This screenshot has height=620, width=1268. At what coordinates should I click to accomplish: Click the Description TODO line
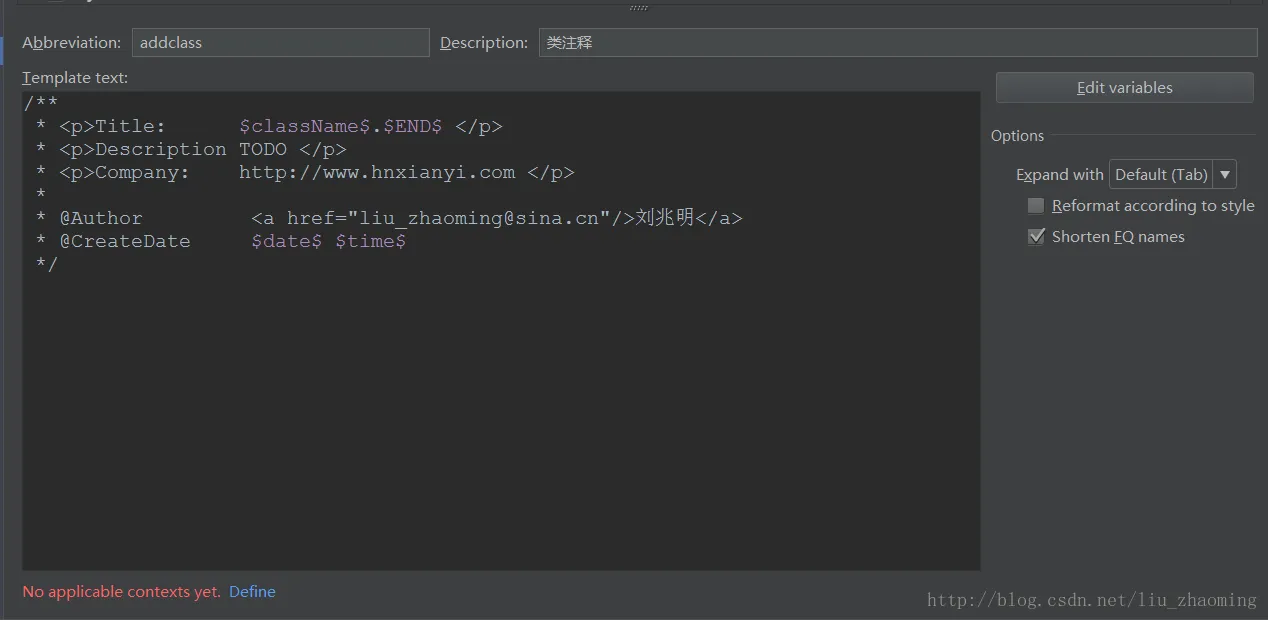coord(191,149)
